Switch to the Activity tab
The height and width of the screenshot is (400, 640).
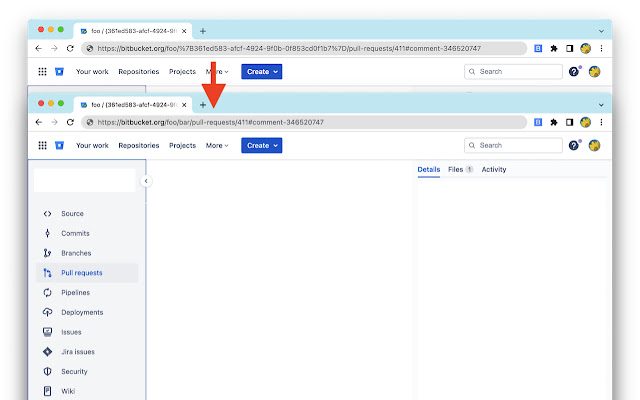click(493, 169)
